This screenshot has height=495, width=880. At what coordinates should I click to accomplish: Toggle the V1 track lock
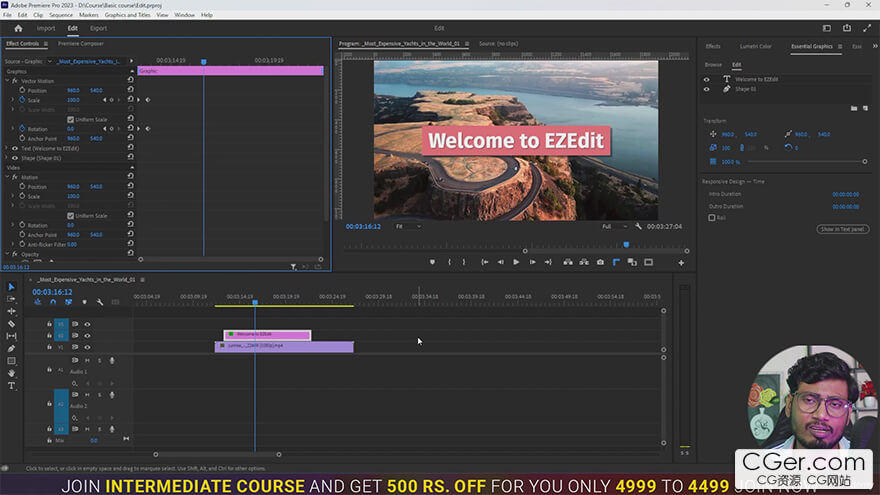[x=49, y=347]
